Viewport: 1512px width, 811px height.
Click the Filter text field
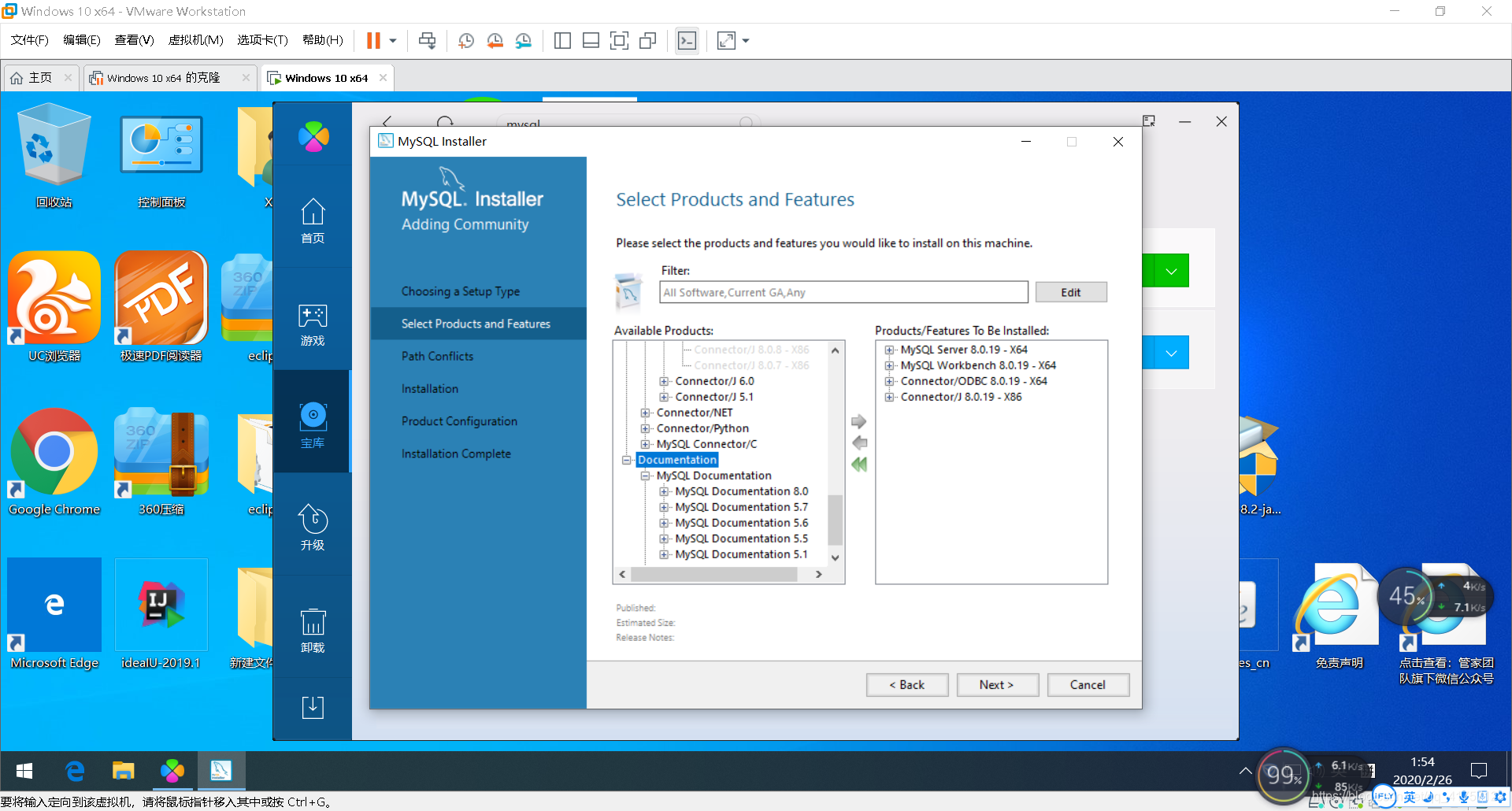click(x=843, y=292)
